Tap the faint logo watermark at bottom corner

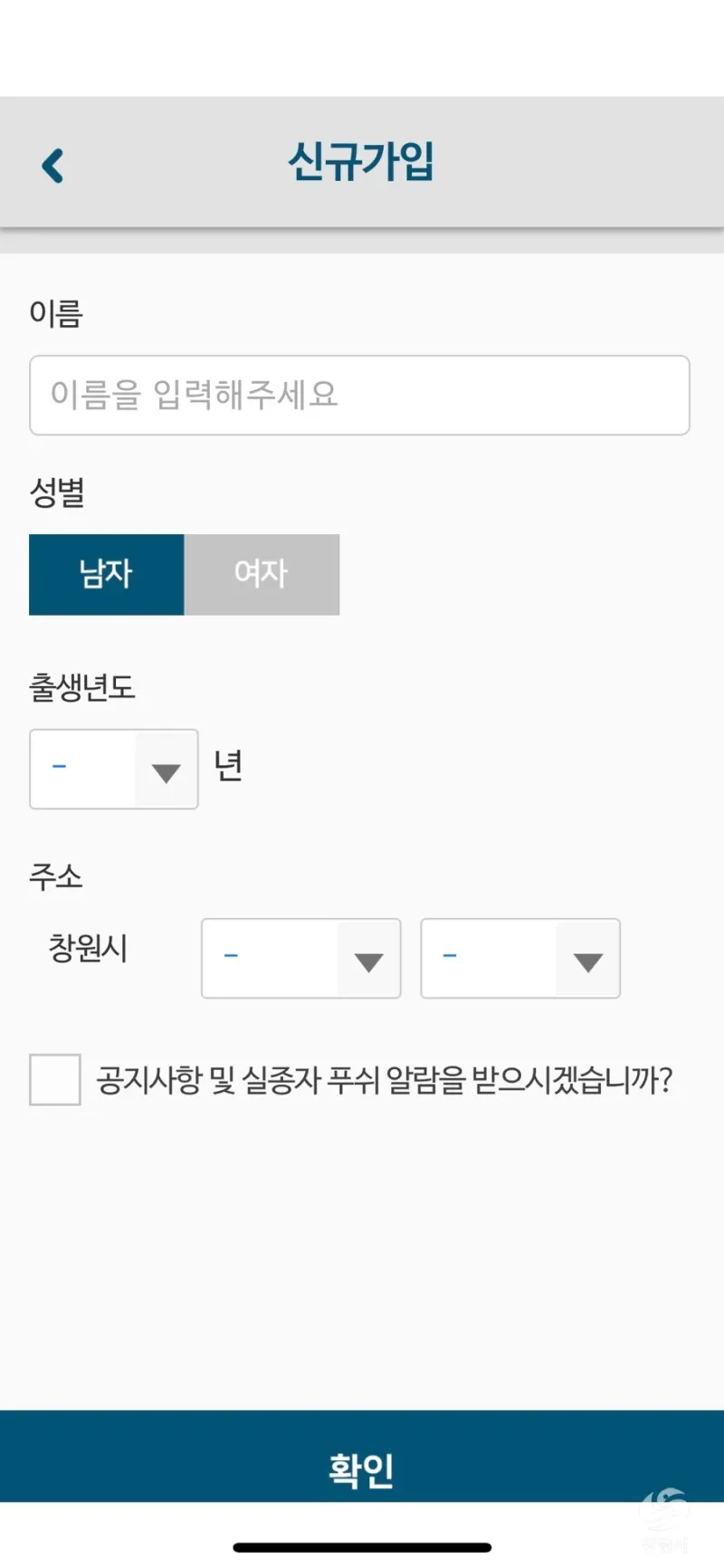pos(665,1517)
